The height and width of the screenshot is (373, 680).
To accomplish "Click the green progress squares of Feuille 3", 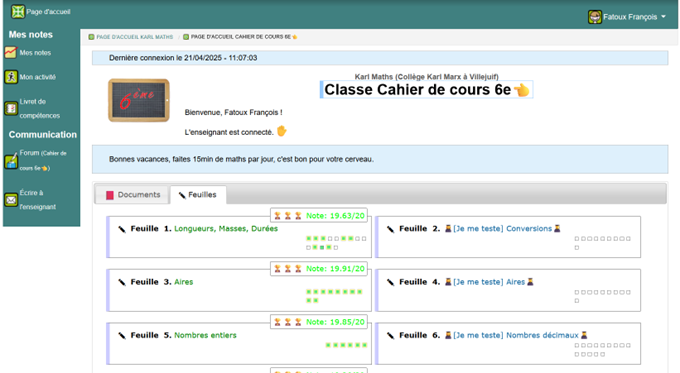I will 334,296.
